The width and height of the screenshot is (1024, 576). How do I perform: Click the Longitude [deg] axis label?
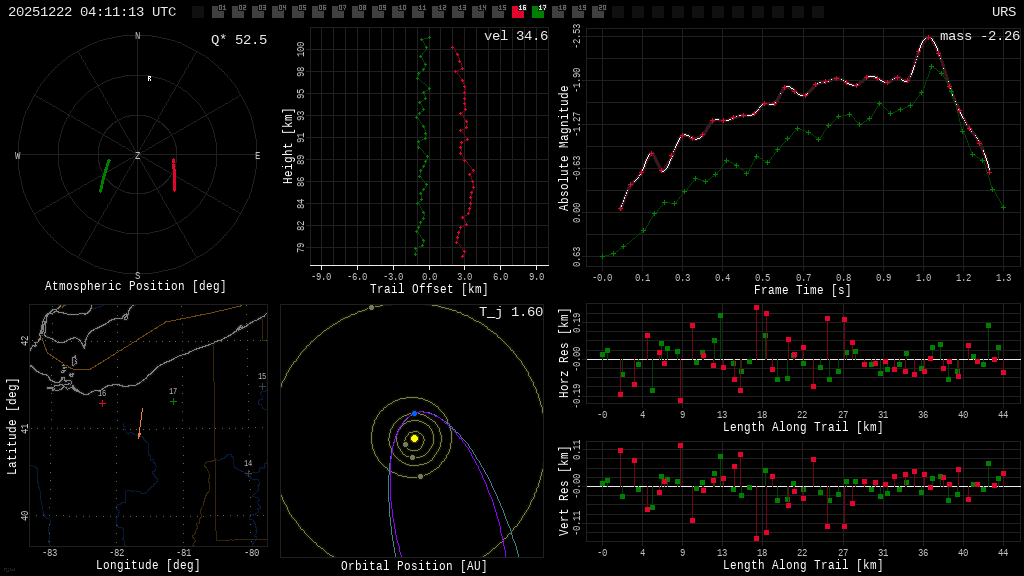coord(148,565)
